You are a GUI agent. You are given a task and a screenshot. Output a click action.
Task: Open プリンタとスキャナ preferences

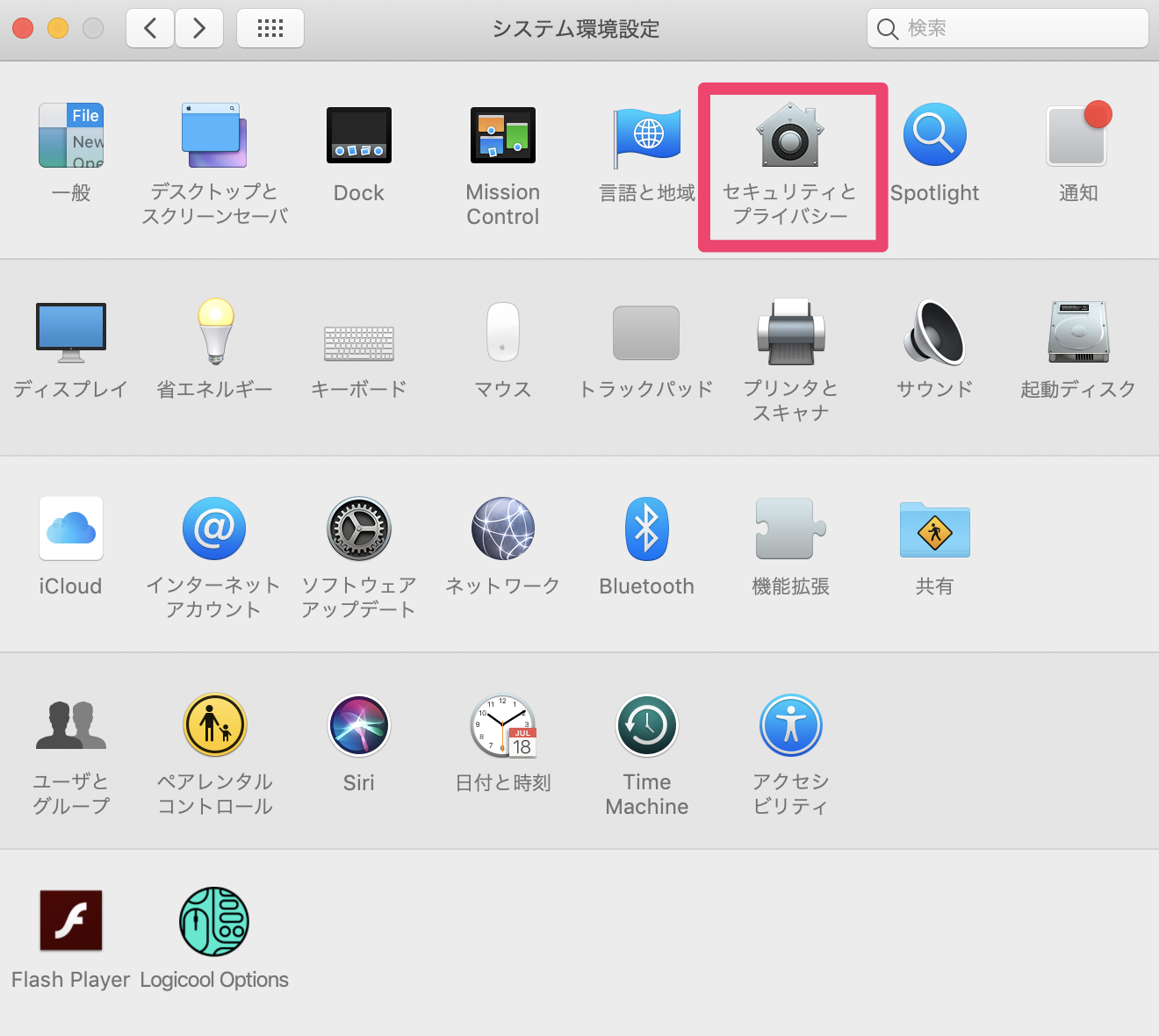click(791, 332)
